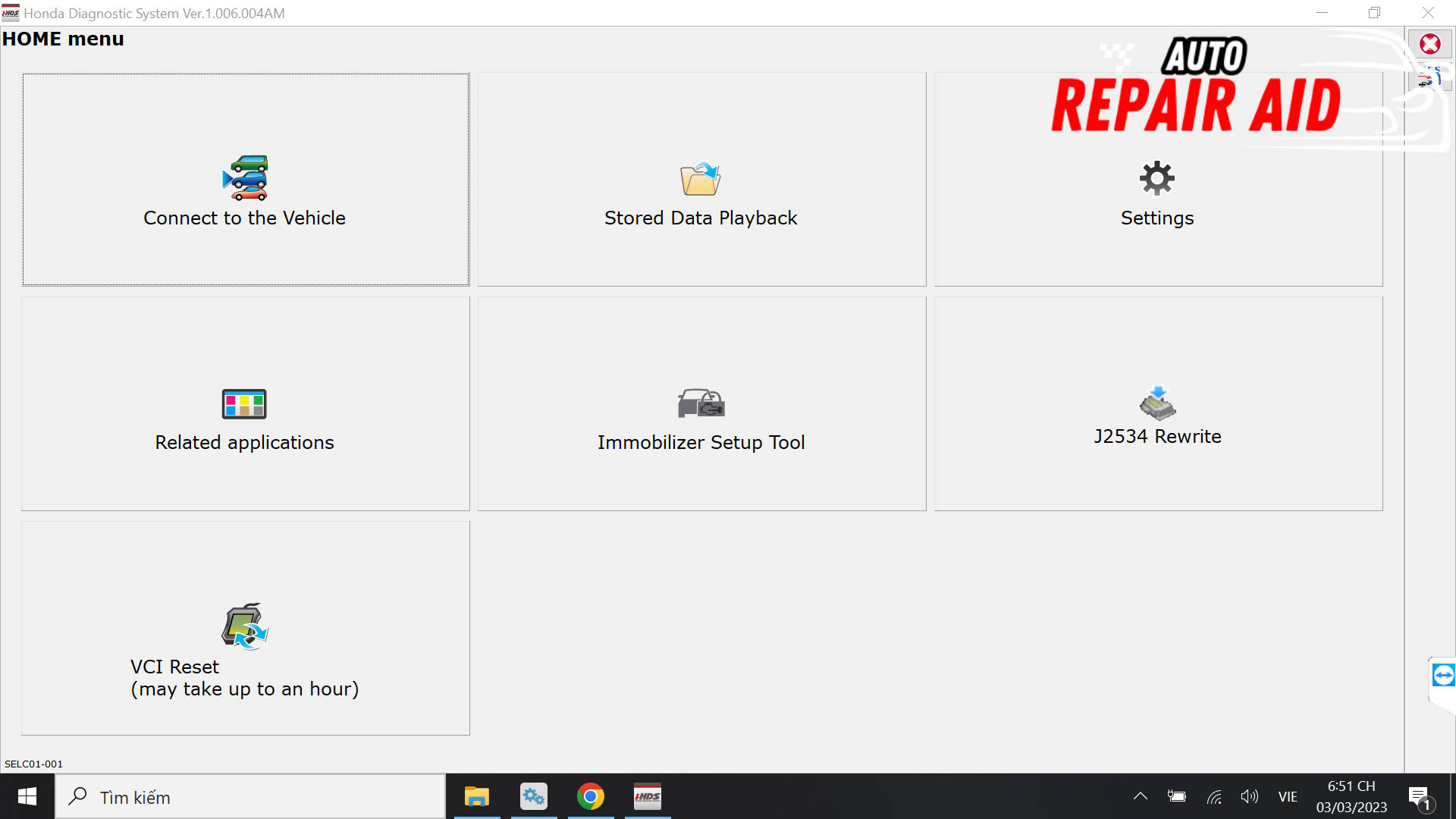This screenshot has height=819, width=1456.
Task: Open the gears app in the taskbar
Action: [534, 797]
